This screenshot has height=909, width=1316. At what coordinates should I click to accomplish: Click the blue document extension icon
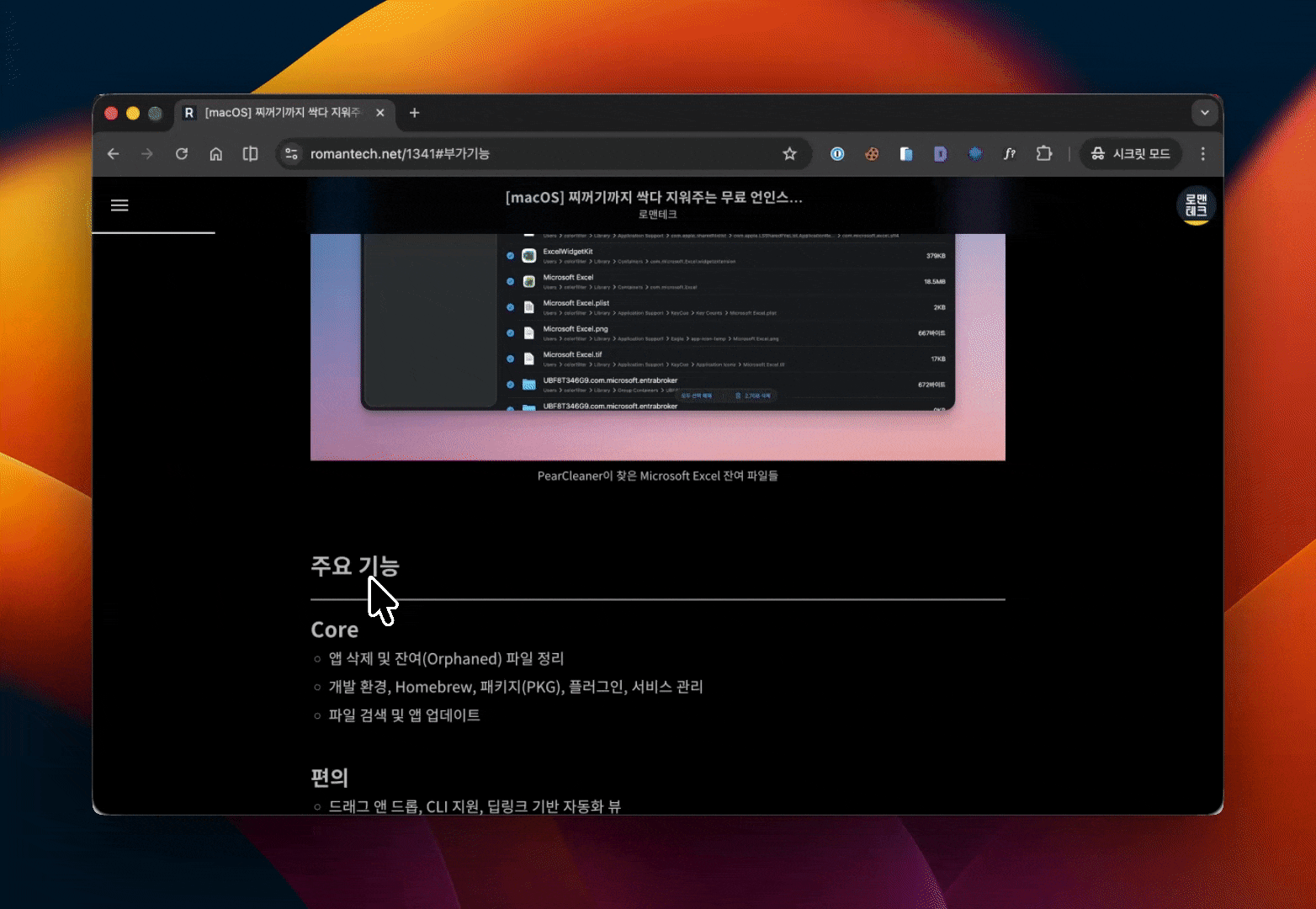coord(906,154)
